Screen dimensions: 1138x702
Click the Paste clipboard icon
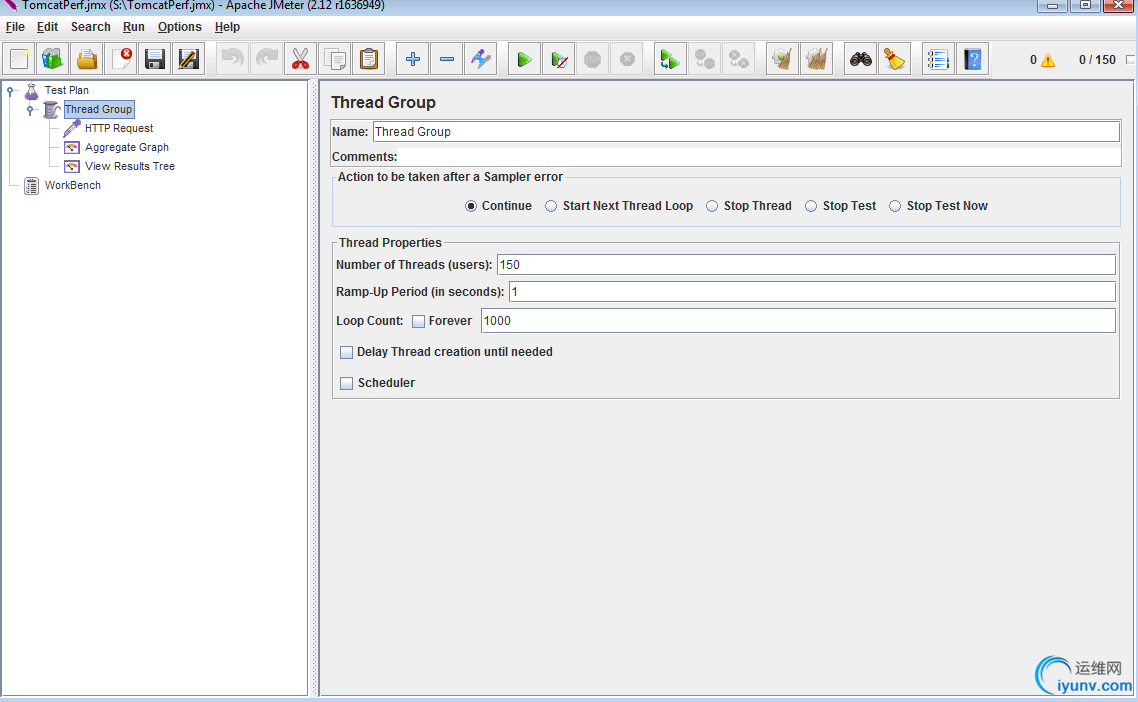click(x=369, y=59)
